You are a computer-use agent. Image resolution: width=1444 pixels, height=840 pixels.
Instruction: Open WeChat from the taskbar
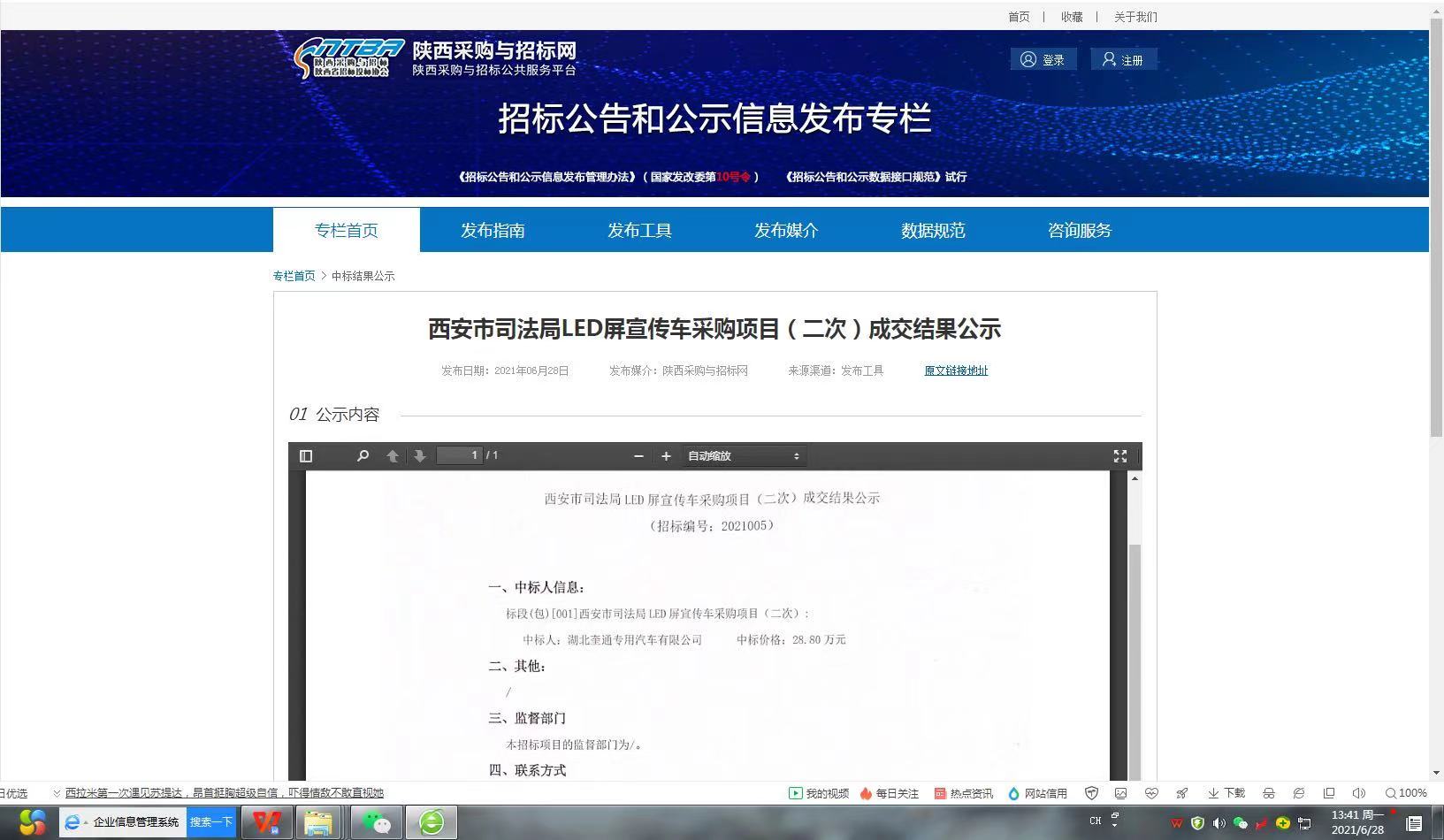tap(377, 822)
